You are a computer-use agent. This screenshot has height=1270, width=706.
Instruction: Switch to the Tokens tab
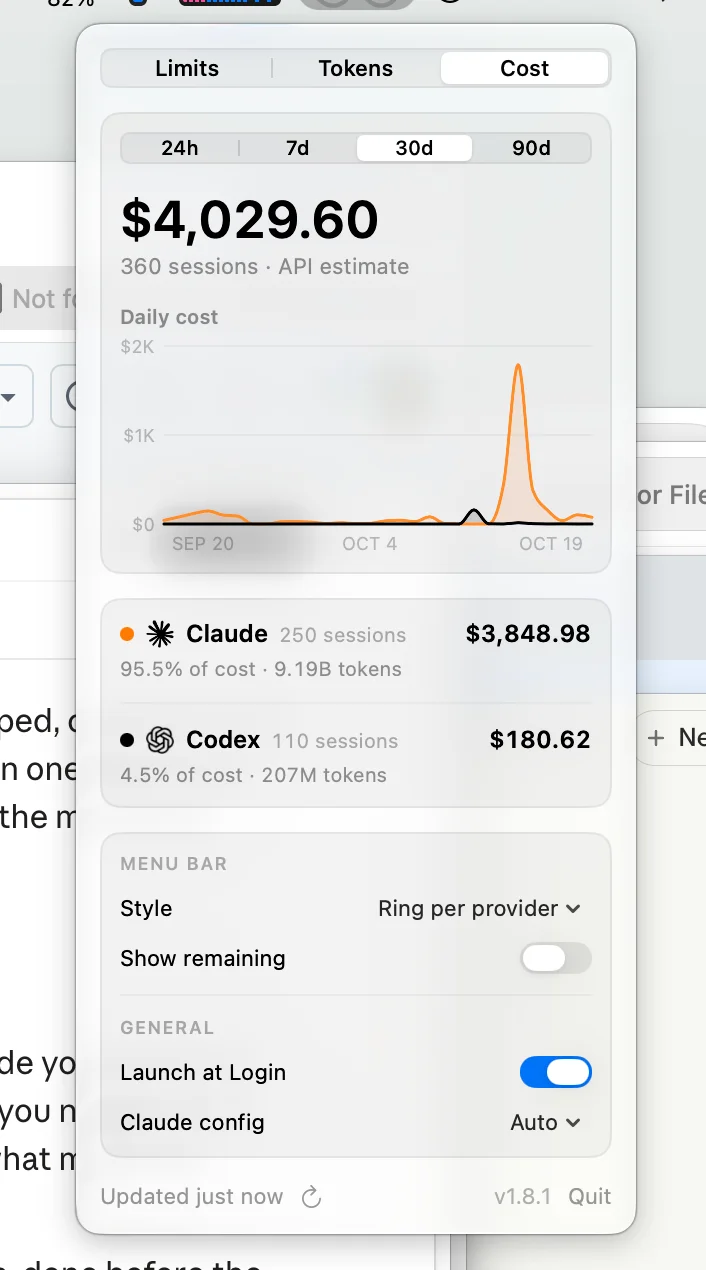click(356, 68)
